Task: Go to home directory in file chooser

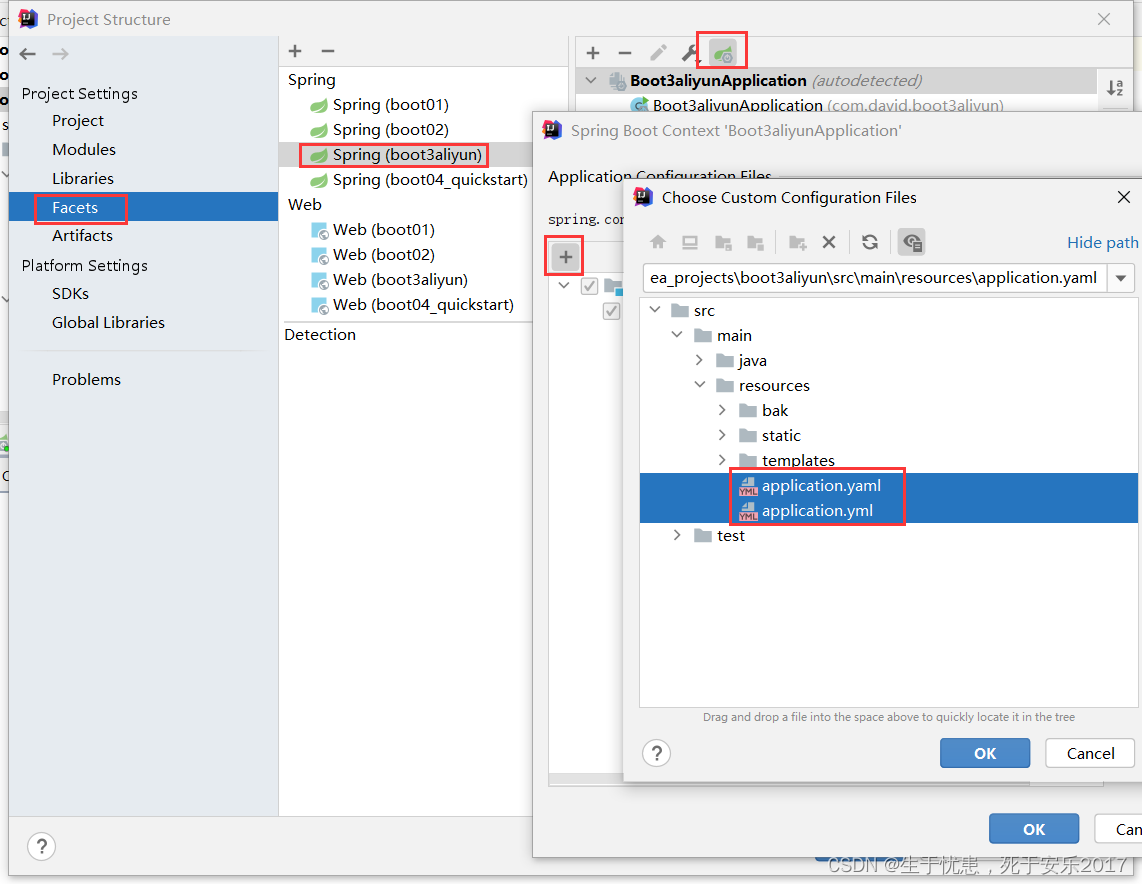Action: point(658,242)
